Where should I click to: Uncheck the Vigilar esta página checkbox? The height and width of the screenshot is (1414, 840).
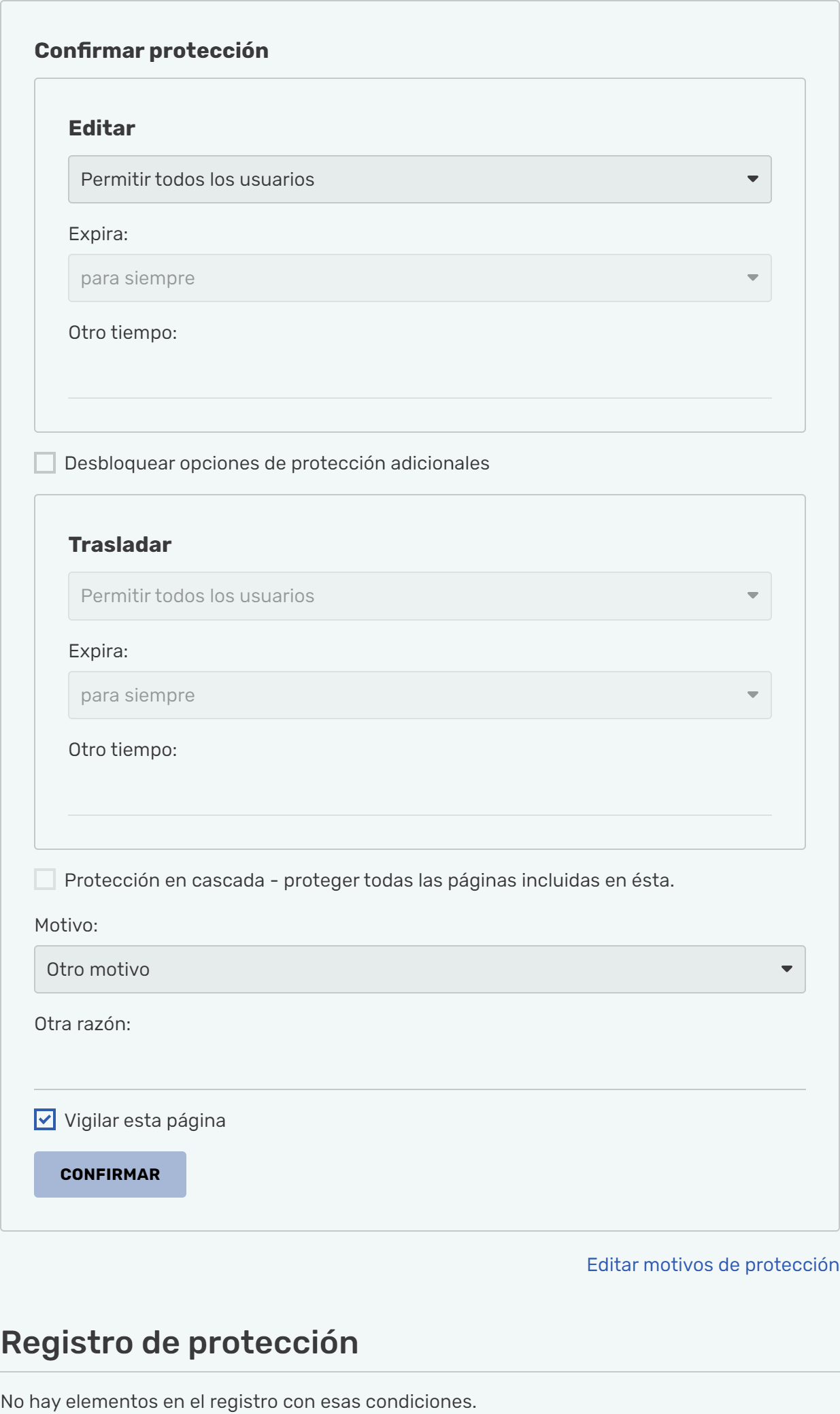(45, 1120)
